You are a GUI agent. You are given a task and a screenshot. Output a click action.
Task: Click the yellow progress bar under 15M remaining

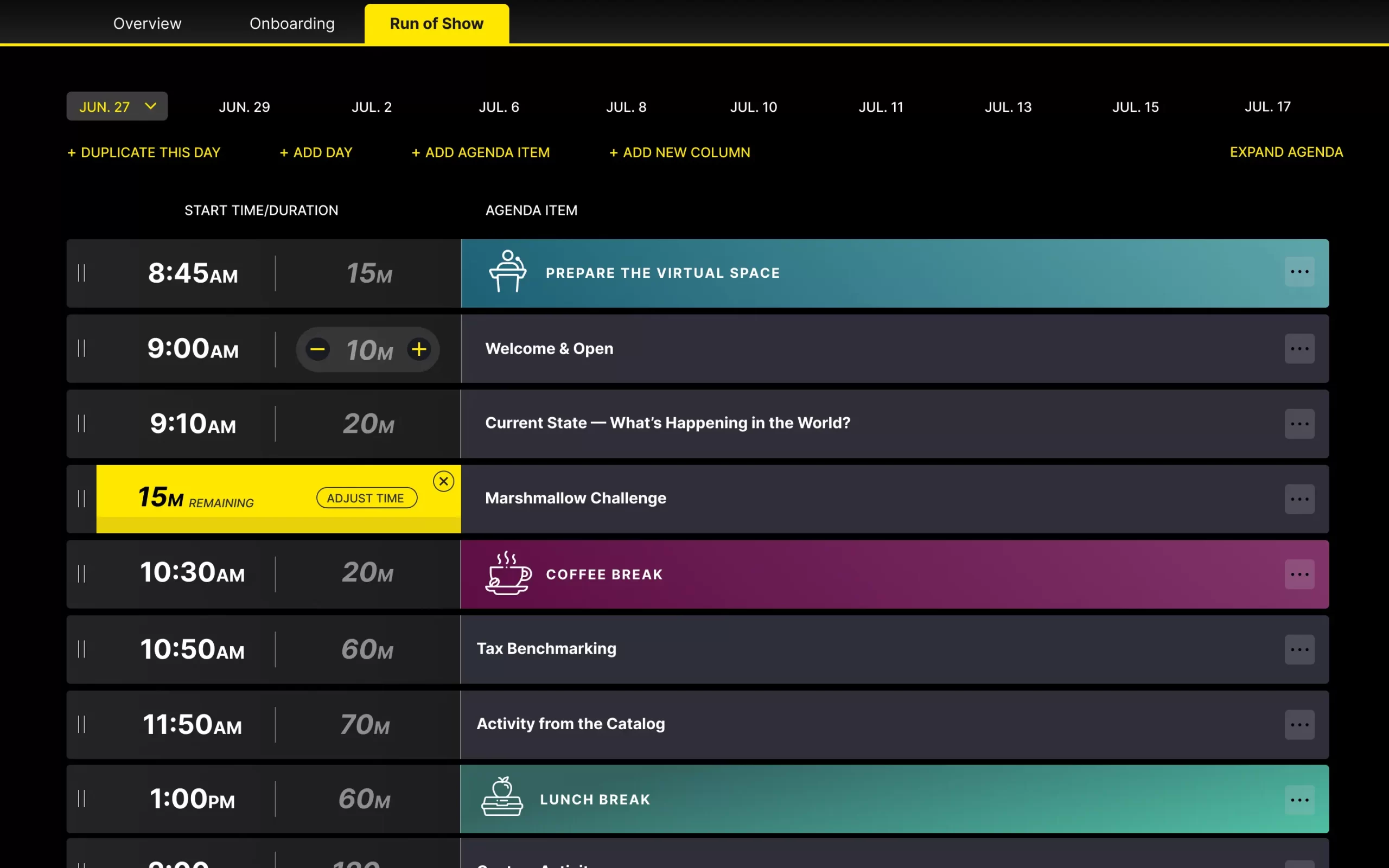click(x=278, y=525)
